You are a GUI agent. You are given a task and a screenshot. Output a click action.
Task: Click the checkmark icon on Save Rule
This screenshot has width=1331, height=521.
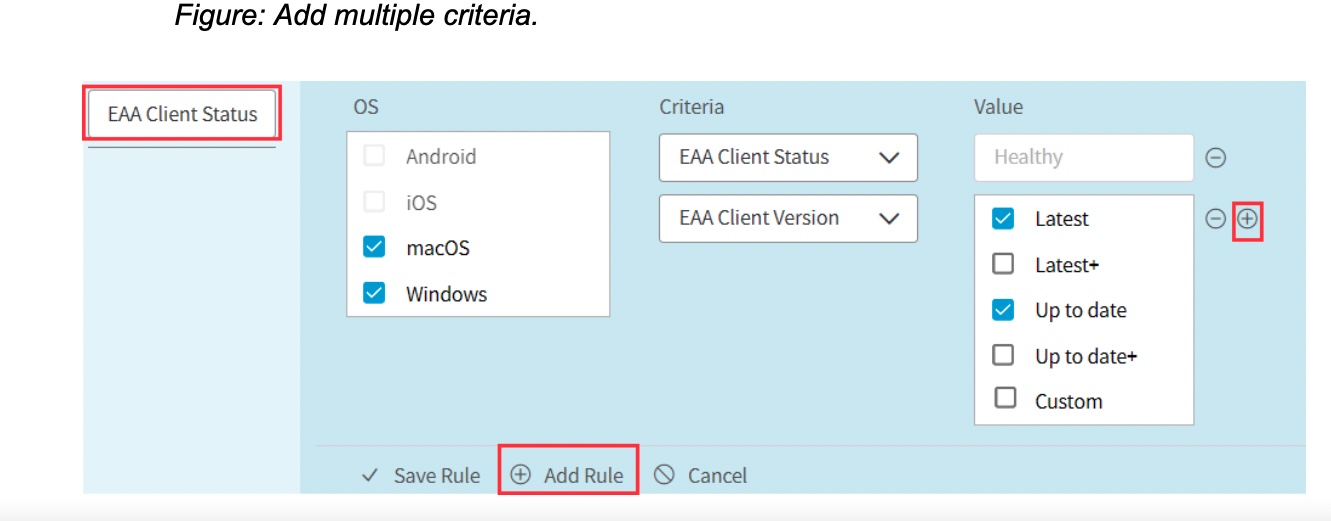[369, 476]
